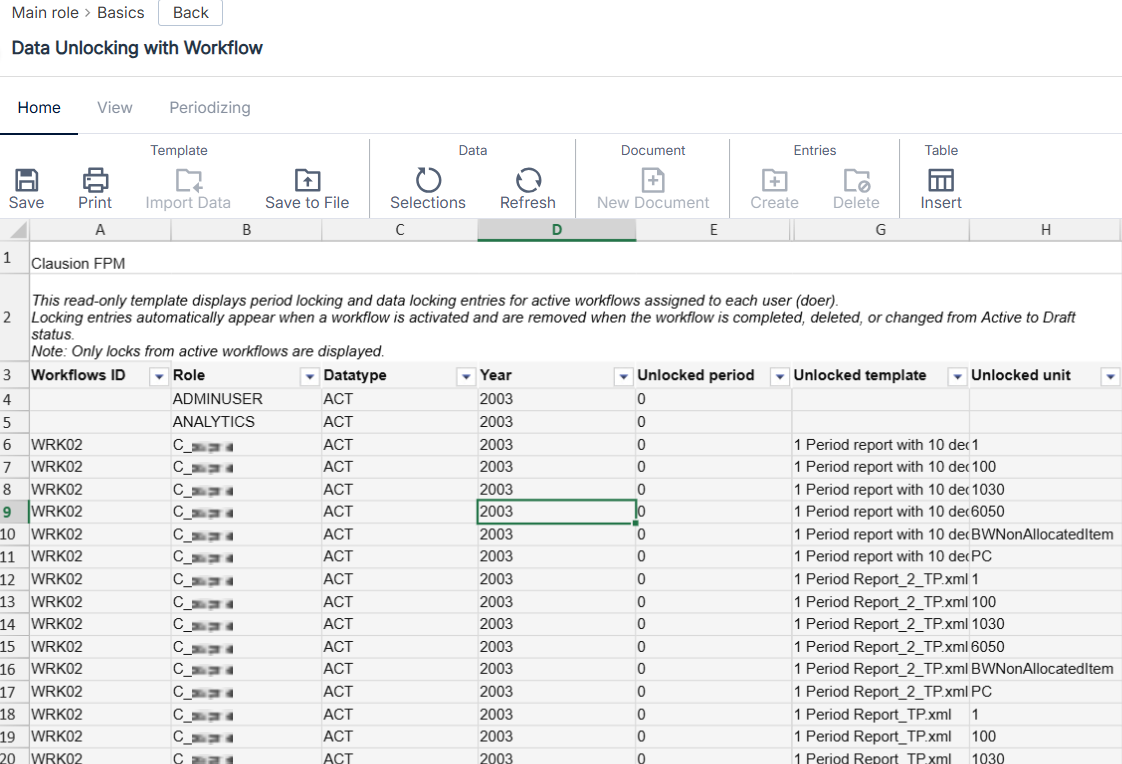
Task: Click unit cell 1030 in row 8
Action: tap(1045, 490)
